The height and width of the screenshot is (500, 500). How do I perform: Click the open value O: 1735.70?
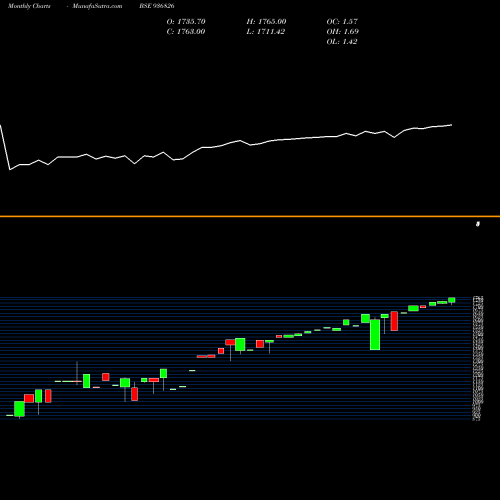[x=186, y=22]
